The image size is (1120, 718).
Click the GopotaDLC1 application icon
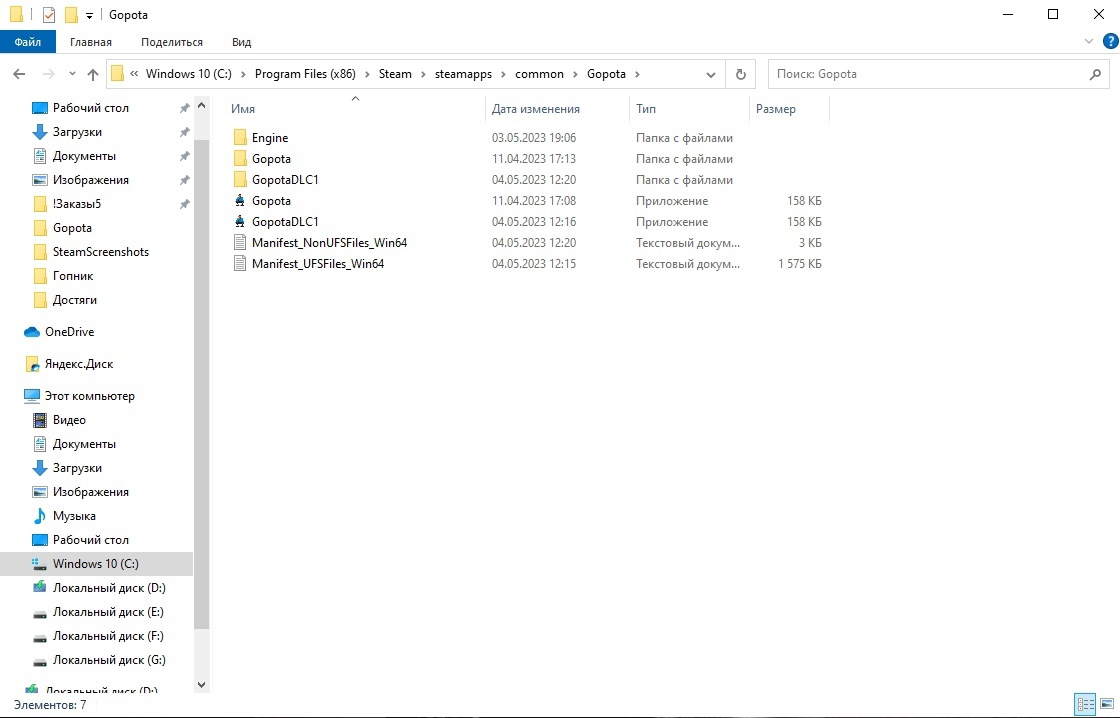pyautogui.click(x=240, y=222)
